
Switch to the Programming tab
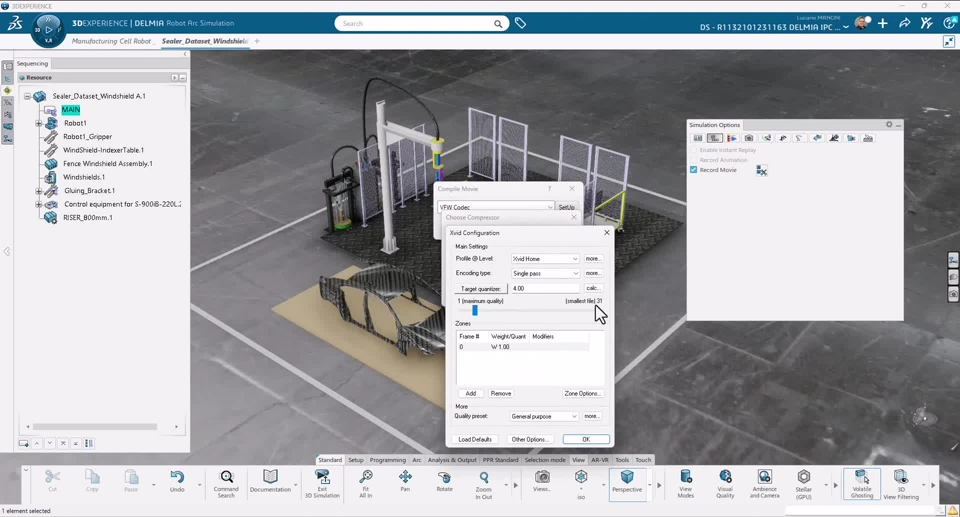pos(388,459)
